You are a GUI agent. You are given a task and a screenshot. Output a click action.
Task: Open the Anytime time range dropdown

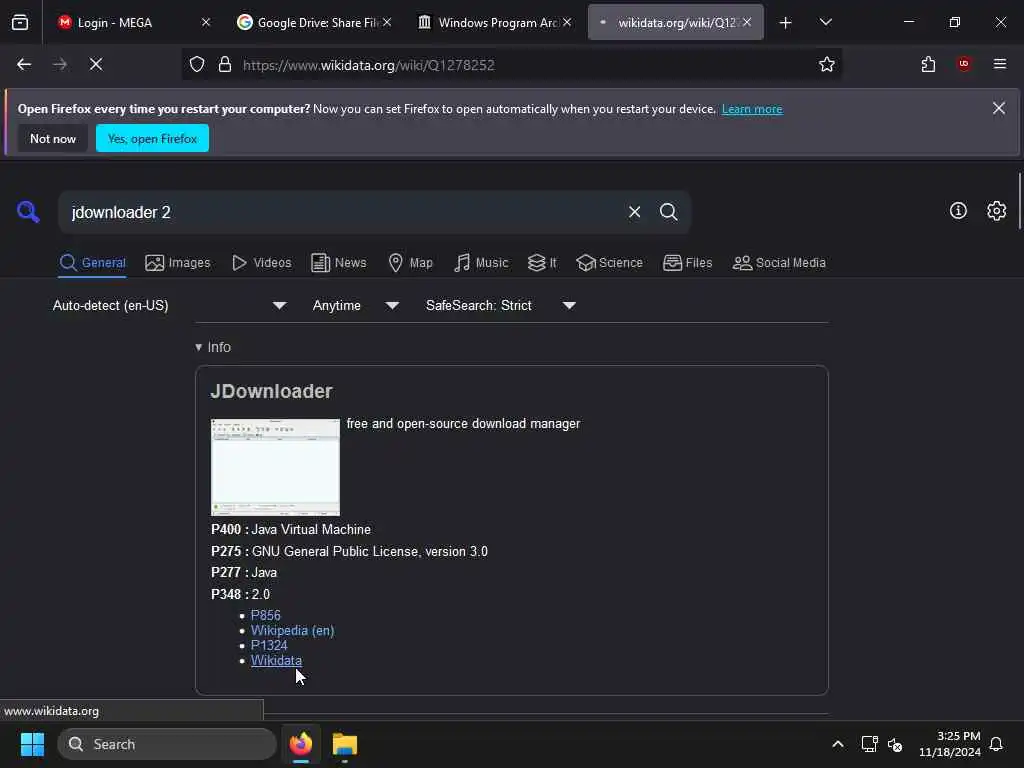pos(355,306)
